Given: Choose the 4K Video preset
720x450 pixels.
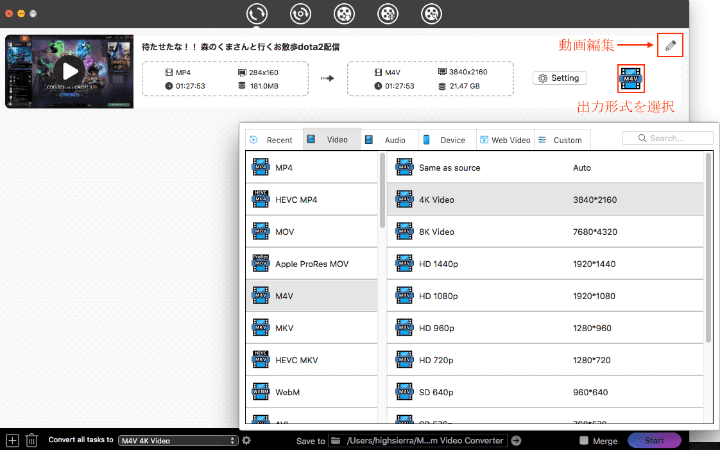Looking at the screenshot, I should point(545,200).
